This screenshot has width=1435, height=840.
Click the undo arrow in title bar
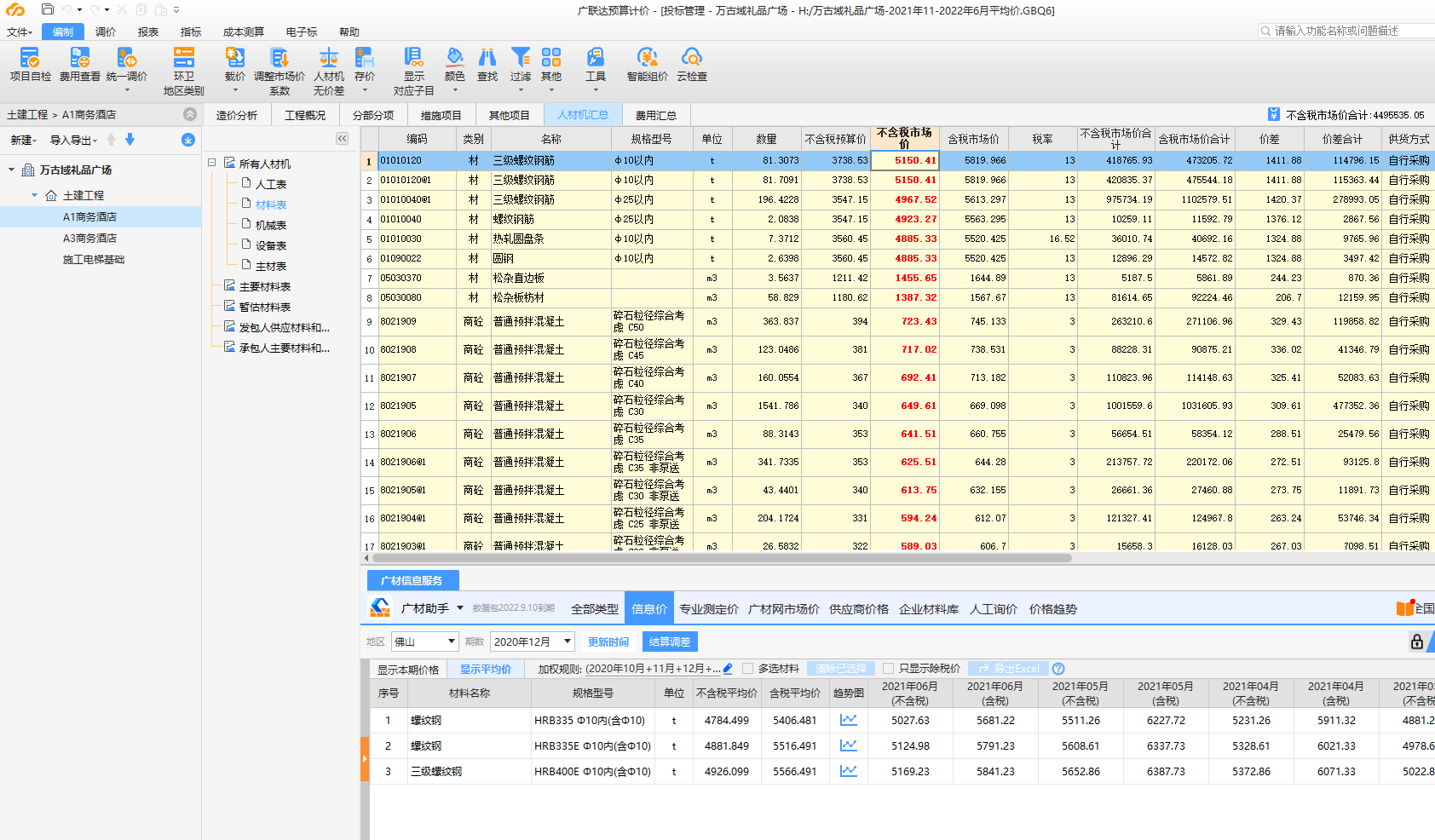point(66,9)
